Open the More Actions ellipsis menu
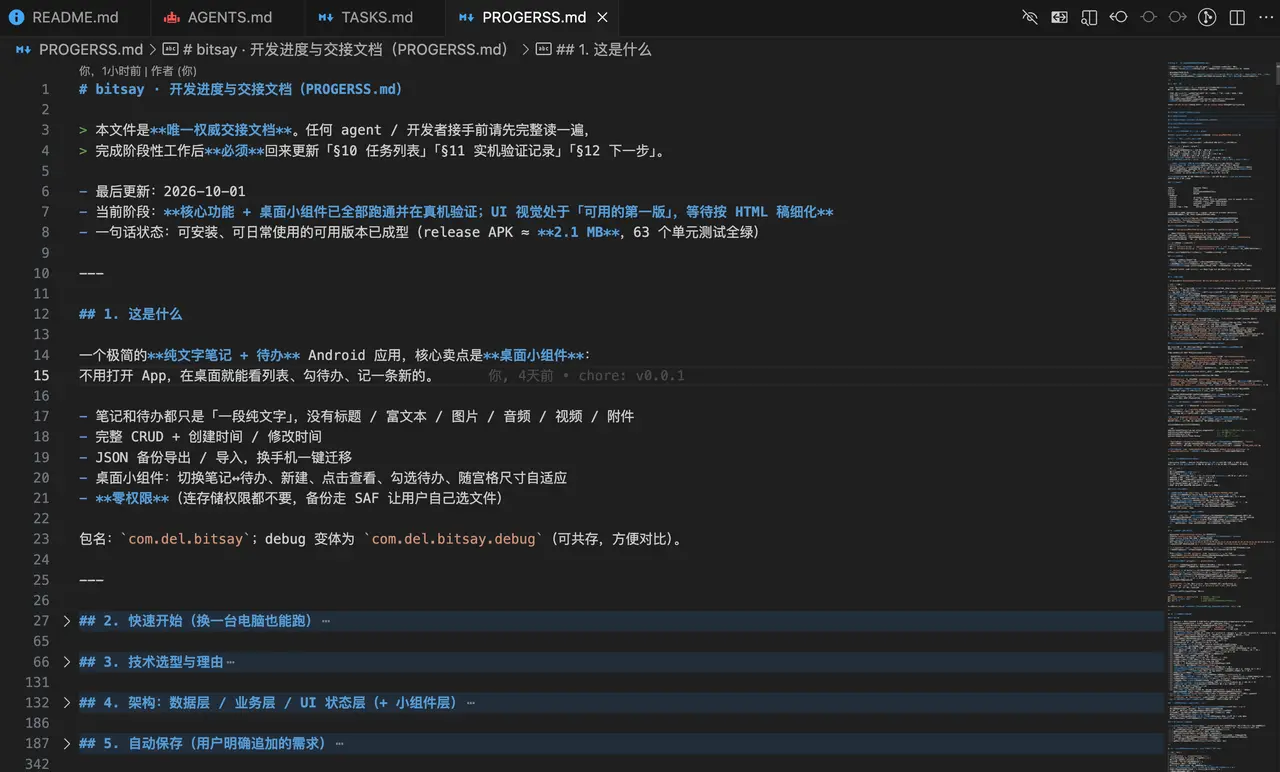The height and width of the screenshot is (772, 1280). 1264,17
